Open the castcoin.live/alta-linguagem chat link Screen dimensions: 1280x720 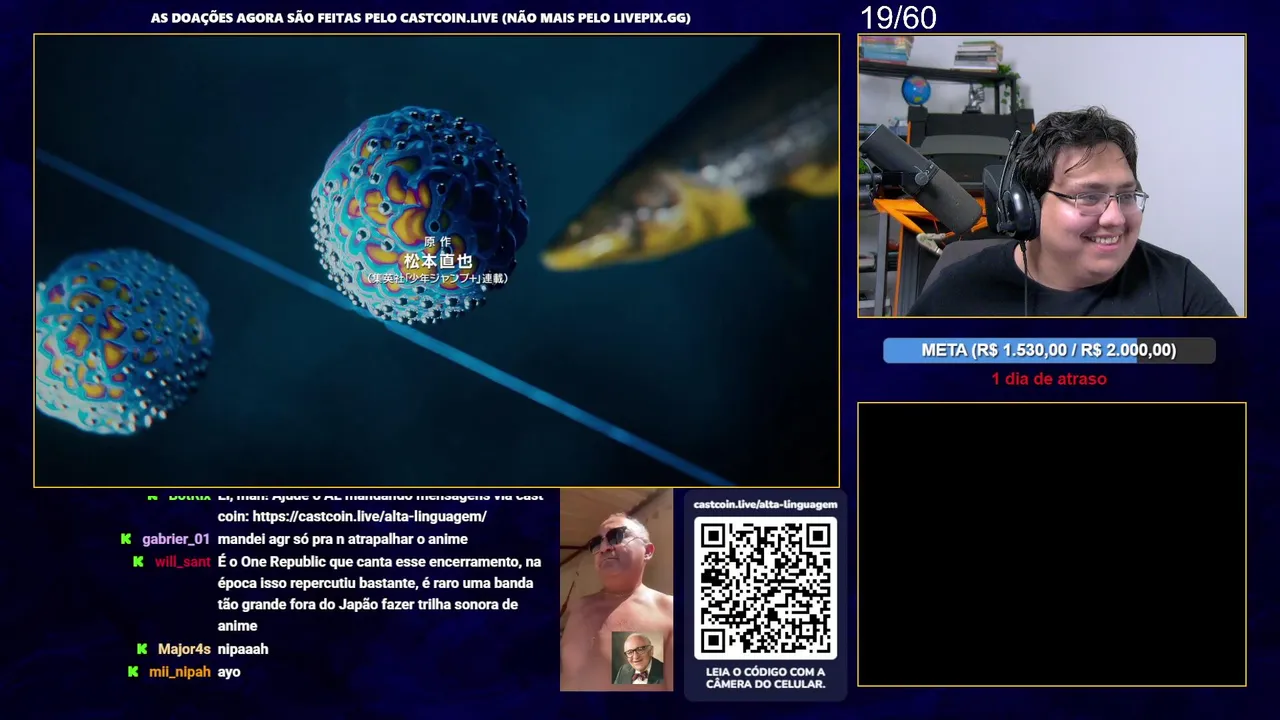coord(369,516)
